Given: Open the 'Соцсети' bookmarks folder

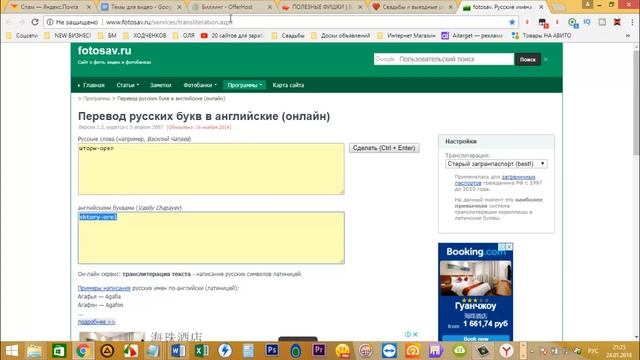Looking at the screenshot, I should (x=22, y=36).
